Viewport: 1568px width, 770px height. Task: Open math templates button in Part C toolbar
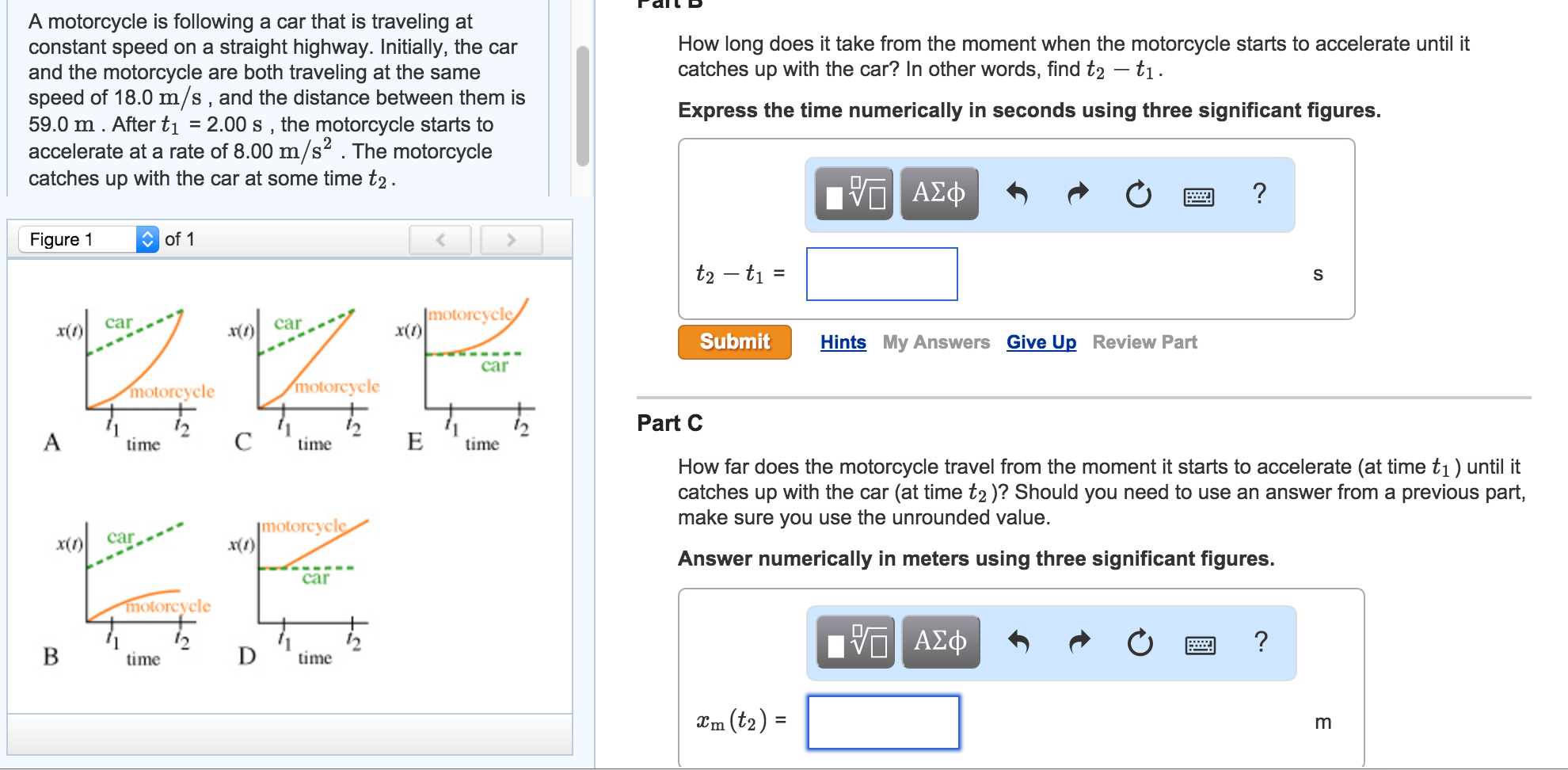pyautogui.click(x=855, y=642)
